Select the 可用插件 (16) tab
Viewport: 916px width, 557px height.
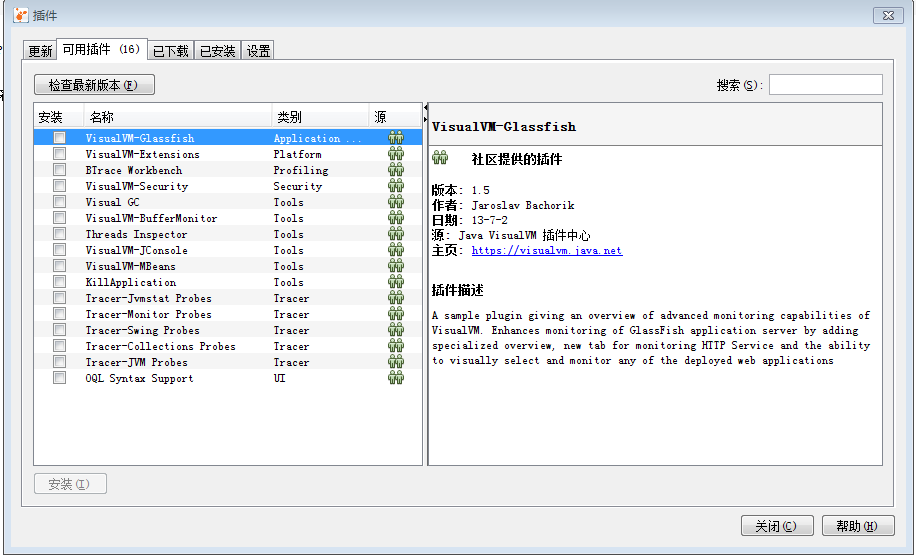[x=102, y=49]
